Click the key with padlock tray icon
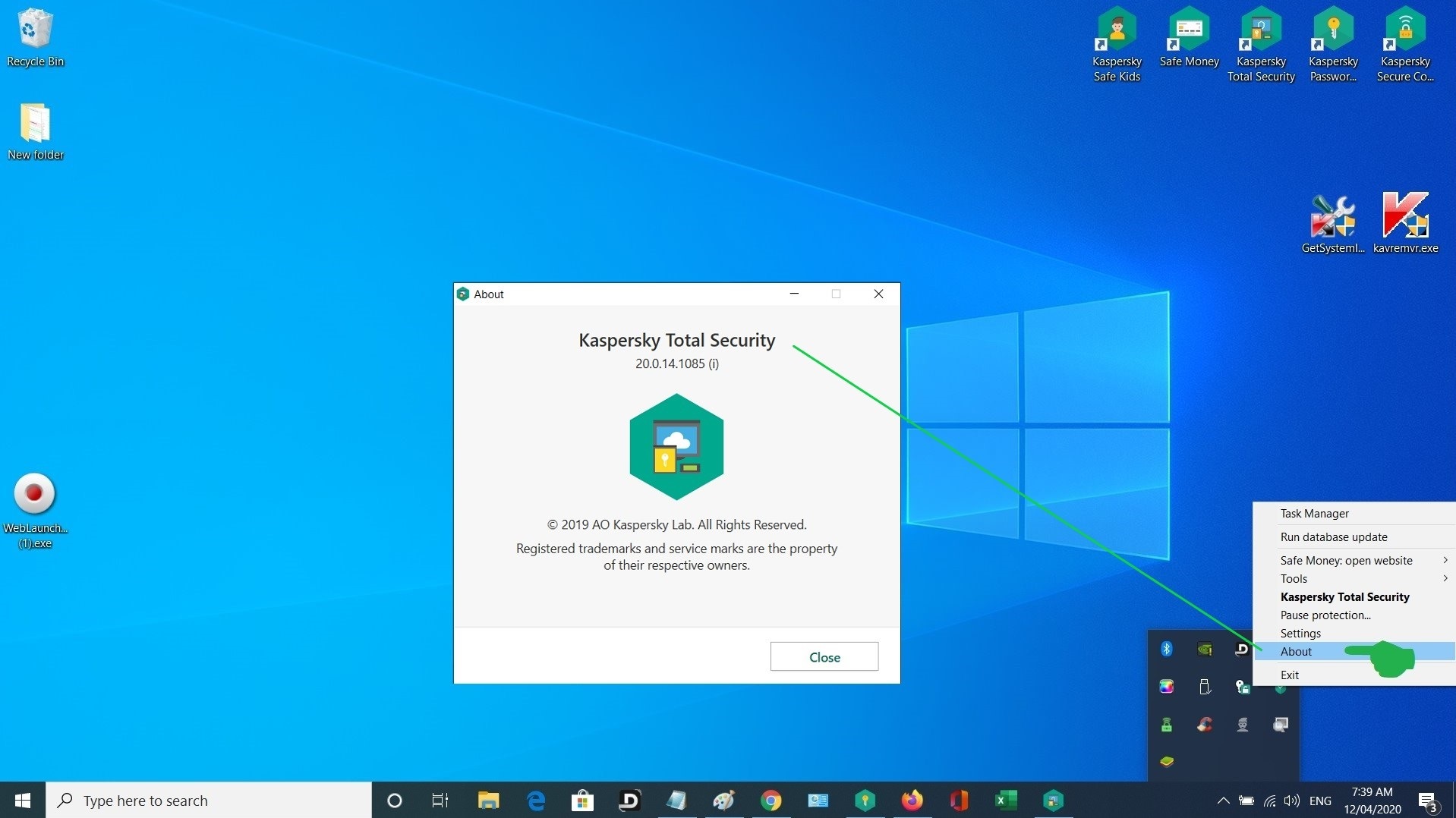 pos(1243,687)
